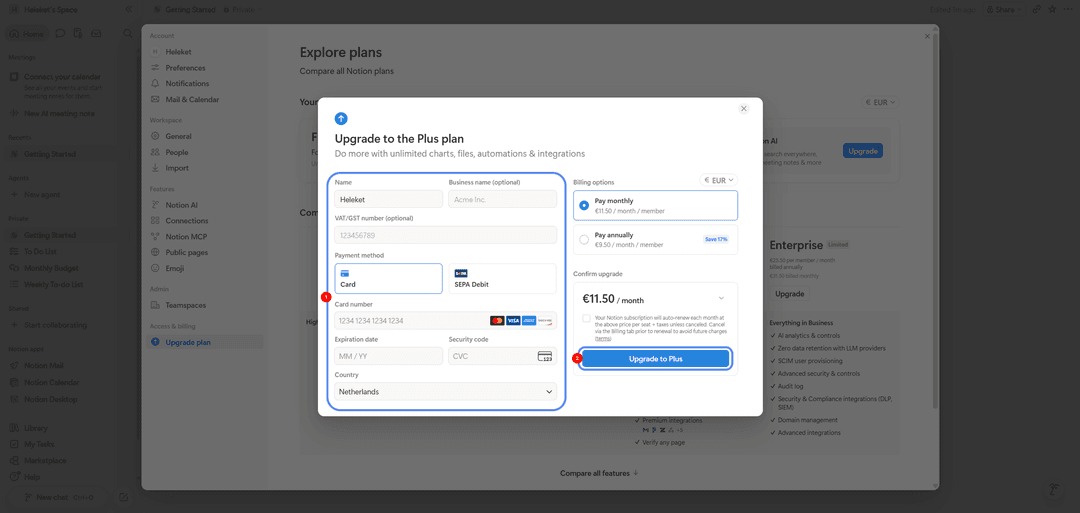Open Library in the sidebar
Screen dimensions: 1080x513
[35, 428]
